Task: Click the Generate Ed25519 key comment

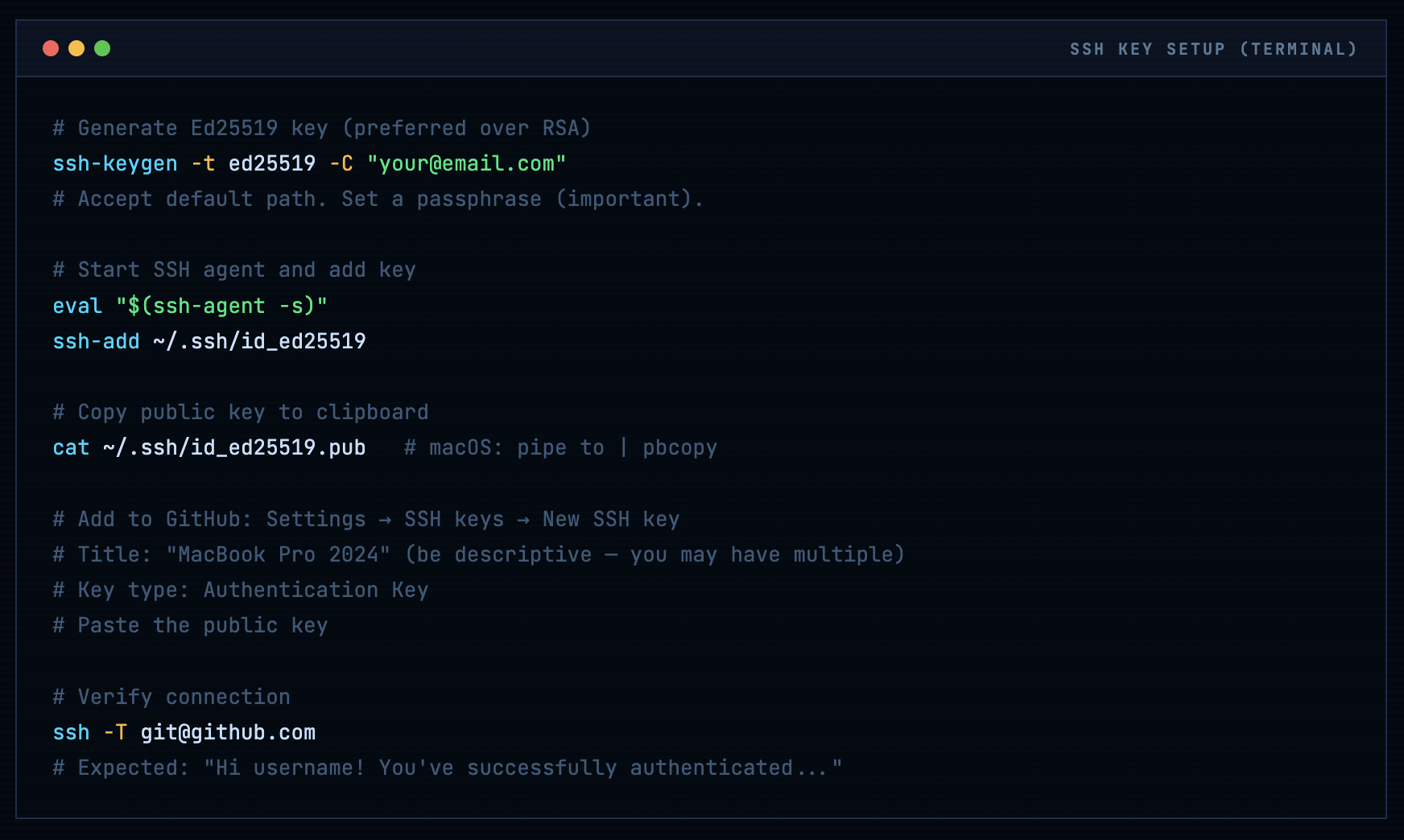Action: 322,129
